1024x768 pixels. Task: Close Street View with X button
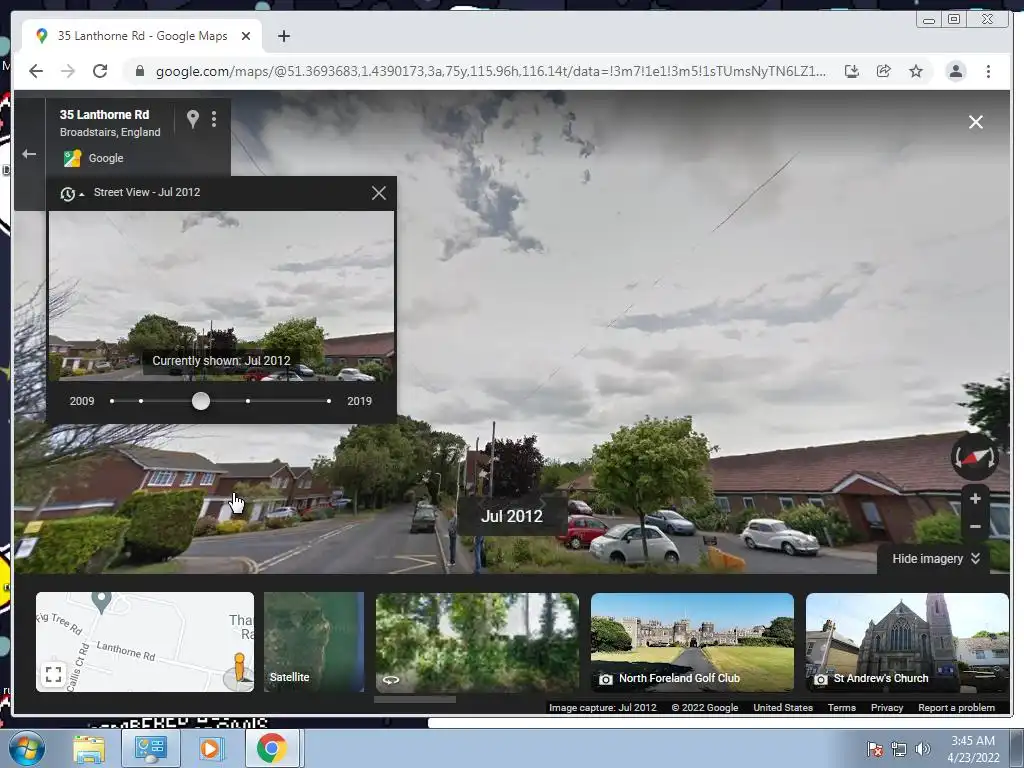(976, 122)
